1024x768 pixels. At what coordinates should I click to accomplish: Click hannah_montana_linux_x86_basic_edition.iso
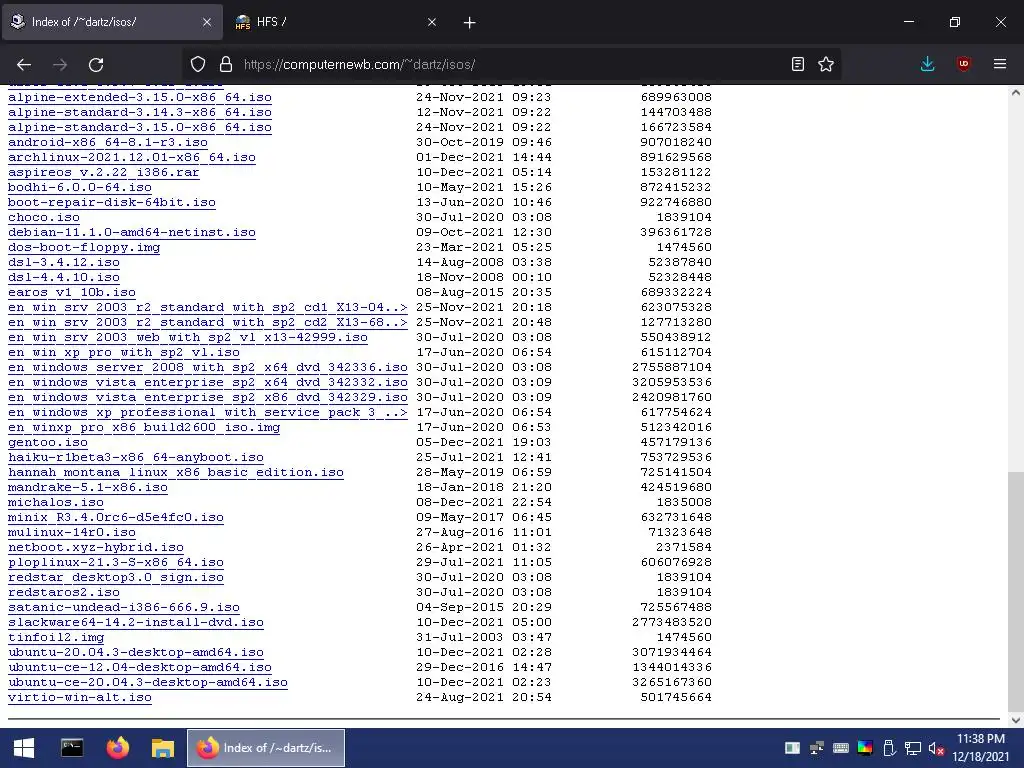point(176,473)
